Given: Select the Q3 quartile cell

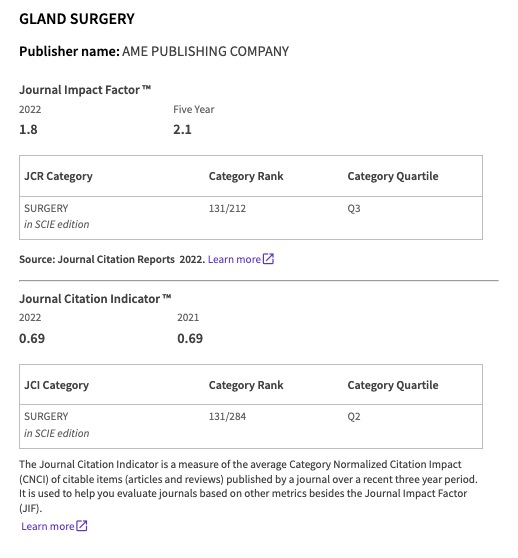Looking at the screenshot, I should (354, 208).
